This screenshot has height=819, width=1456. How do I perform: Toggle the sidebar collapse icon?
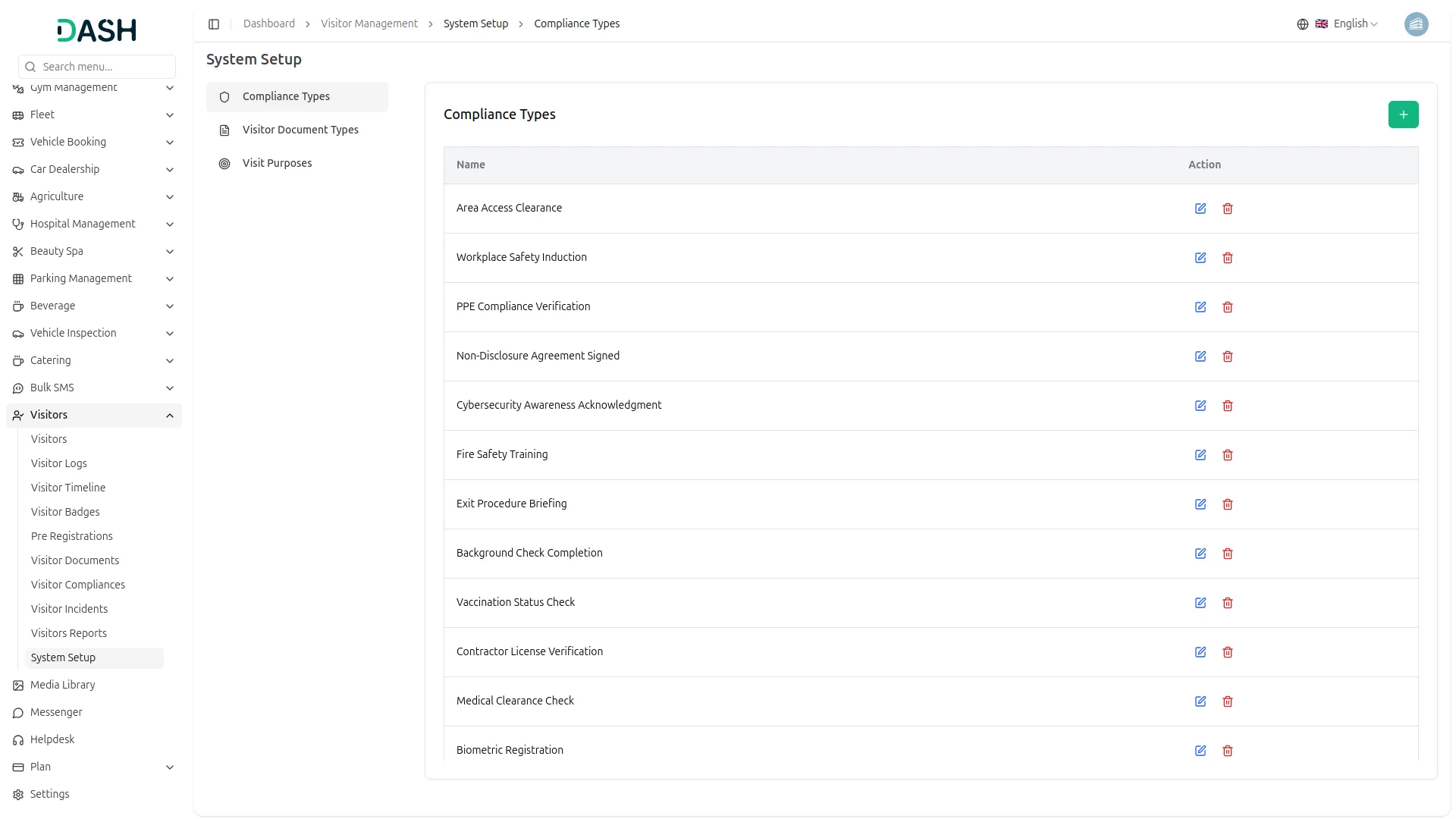pos(214,24)
